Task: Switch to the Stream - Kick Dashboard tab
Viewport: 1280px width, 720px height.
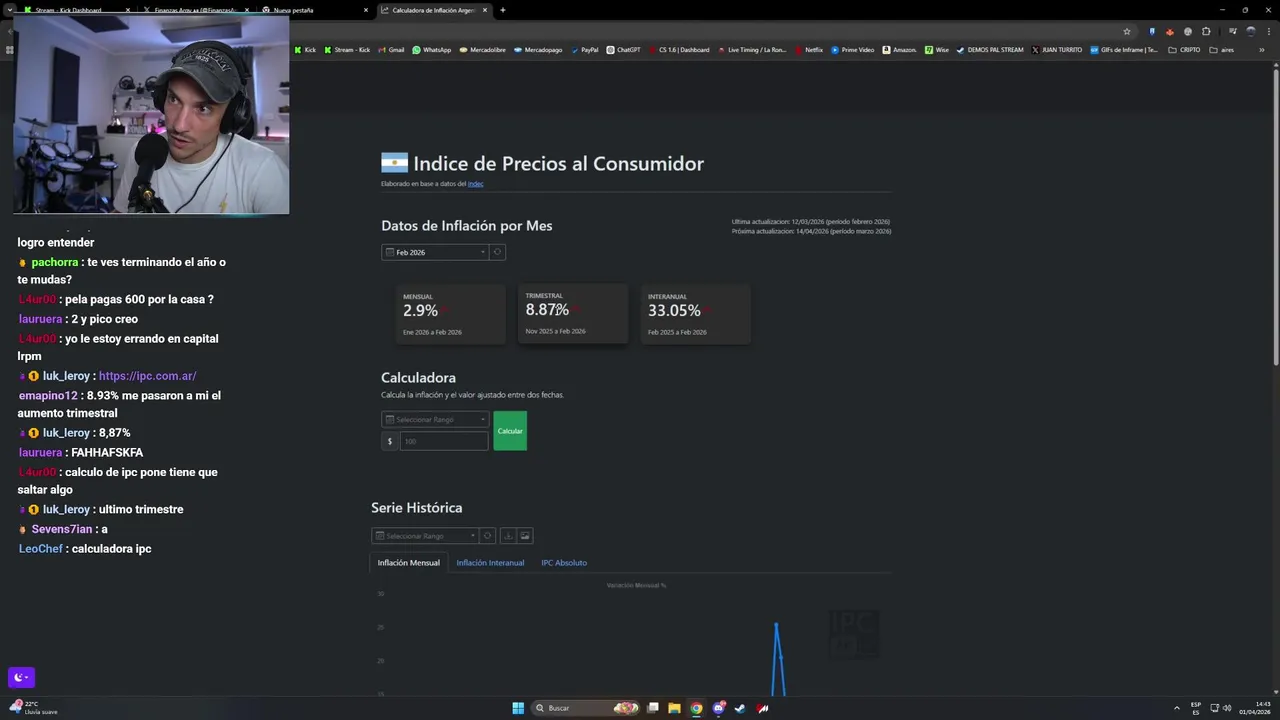Action: 75,10
